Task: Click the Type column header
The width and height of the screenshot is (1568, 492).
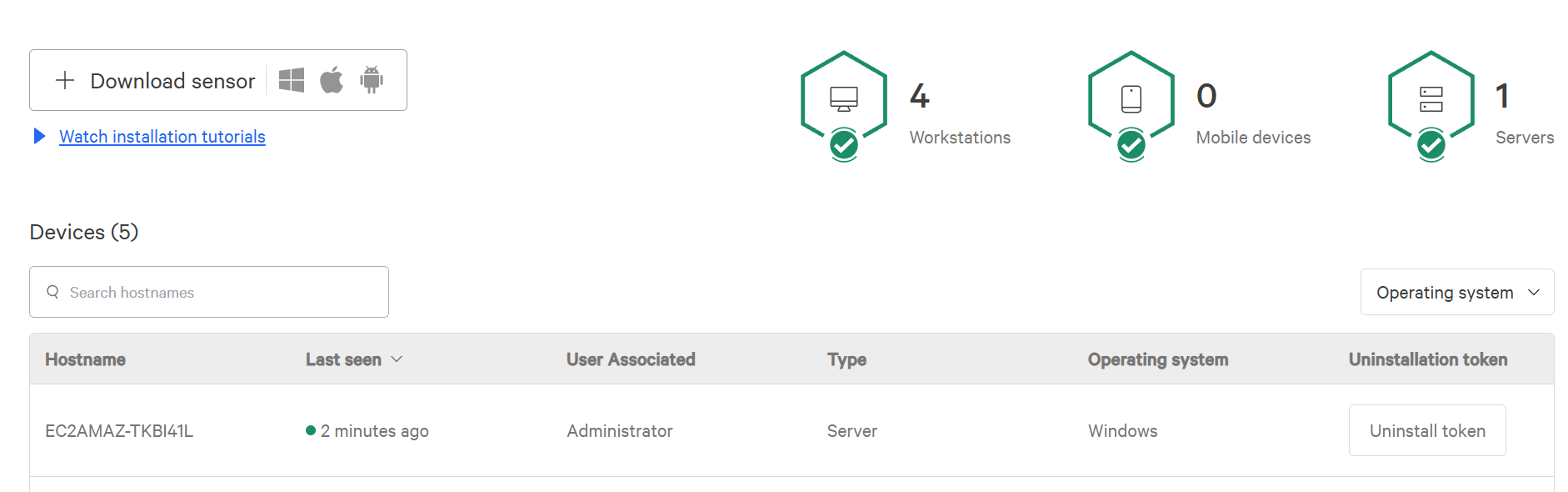Action: pyautogui.click(x=846, y=359)
